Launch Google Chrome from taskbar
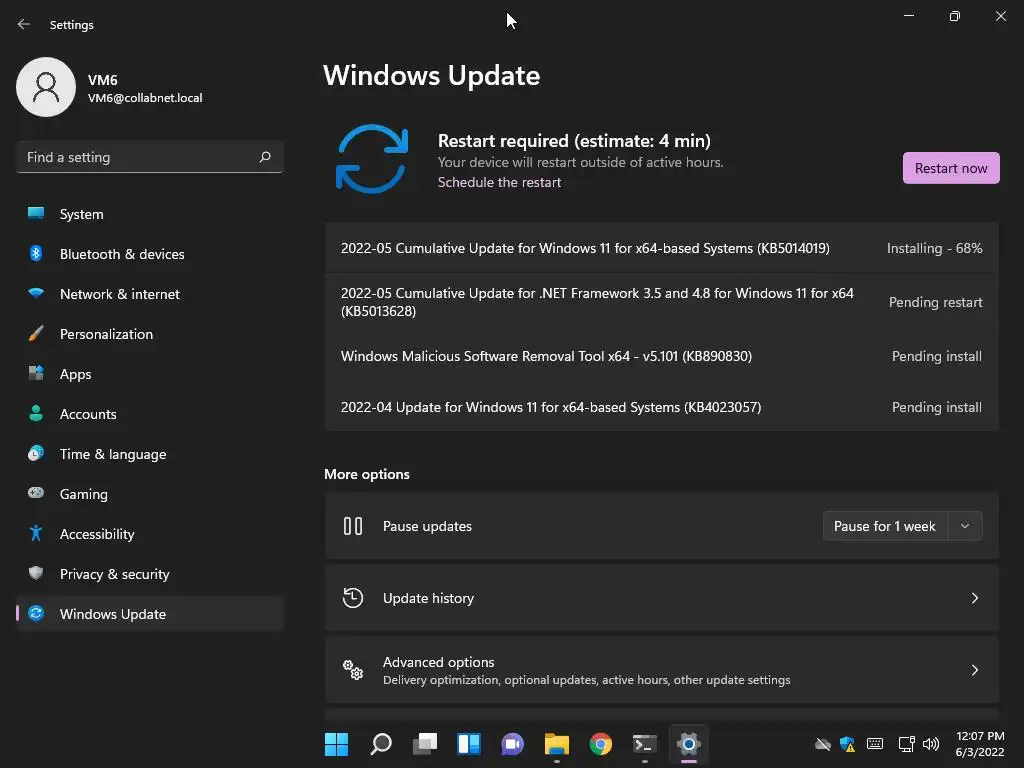The height and width of the screenshot is (768, 1024). 601,744
